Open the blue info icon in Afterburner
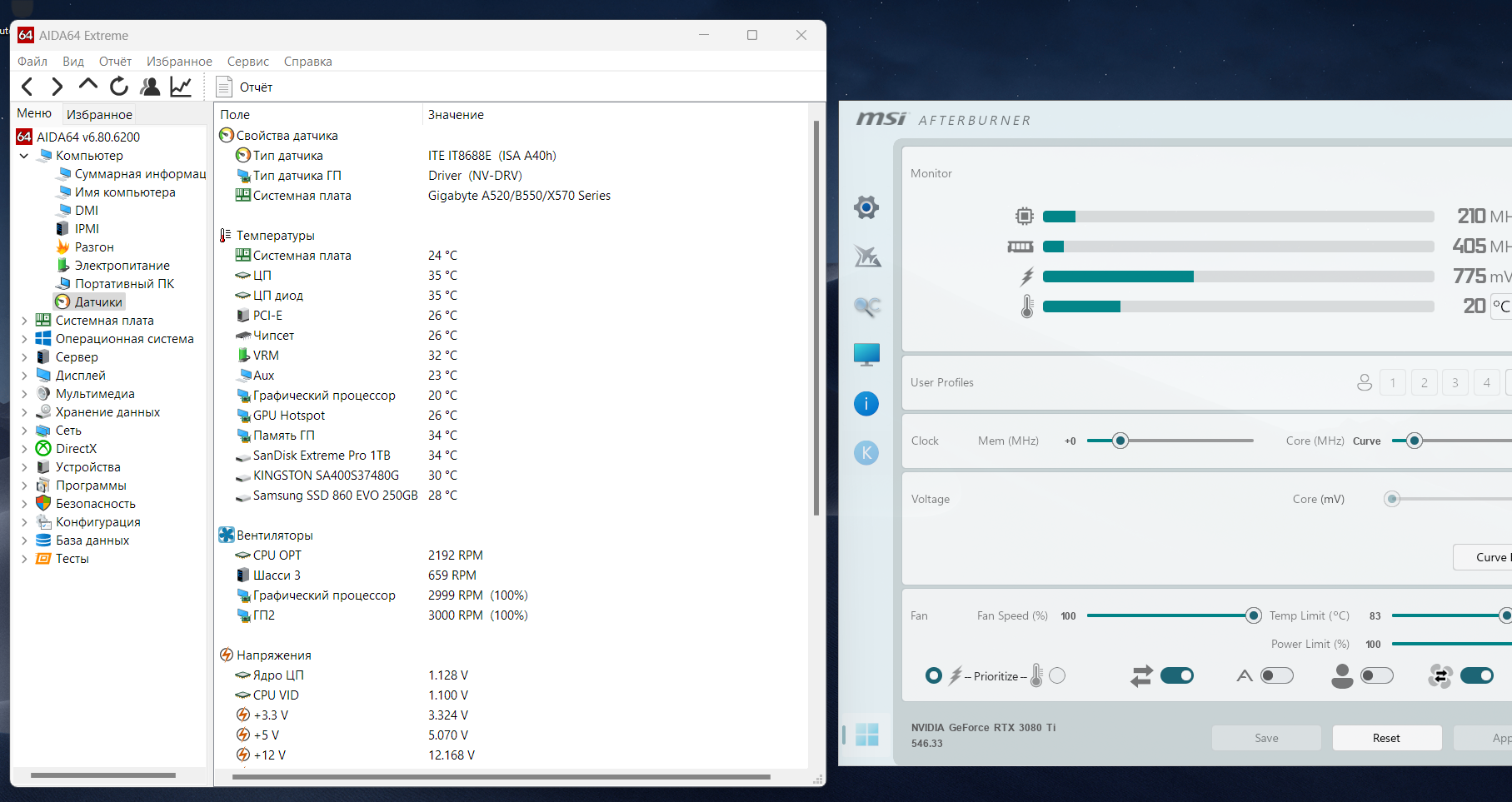The image size is (1512, 802). pos(866,404)
